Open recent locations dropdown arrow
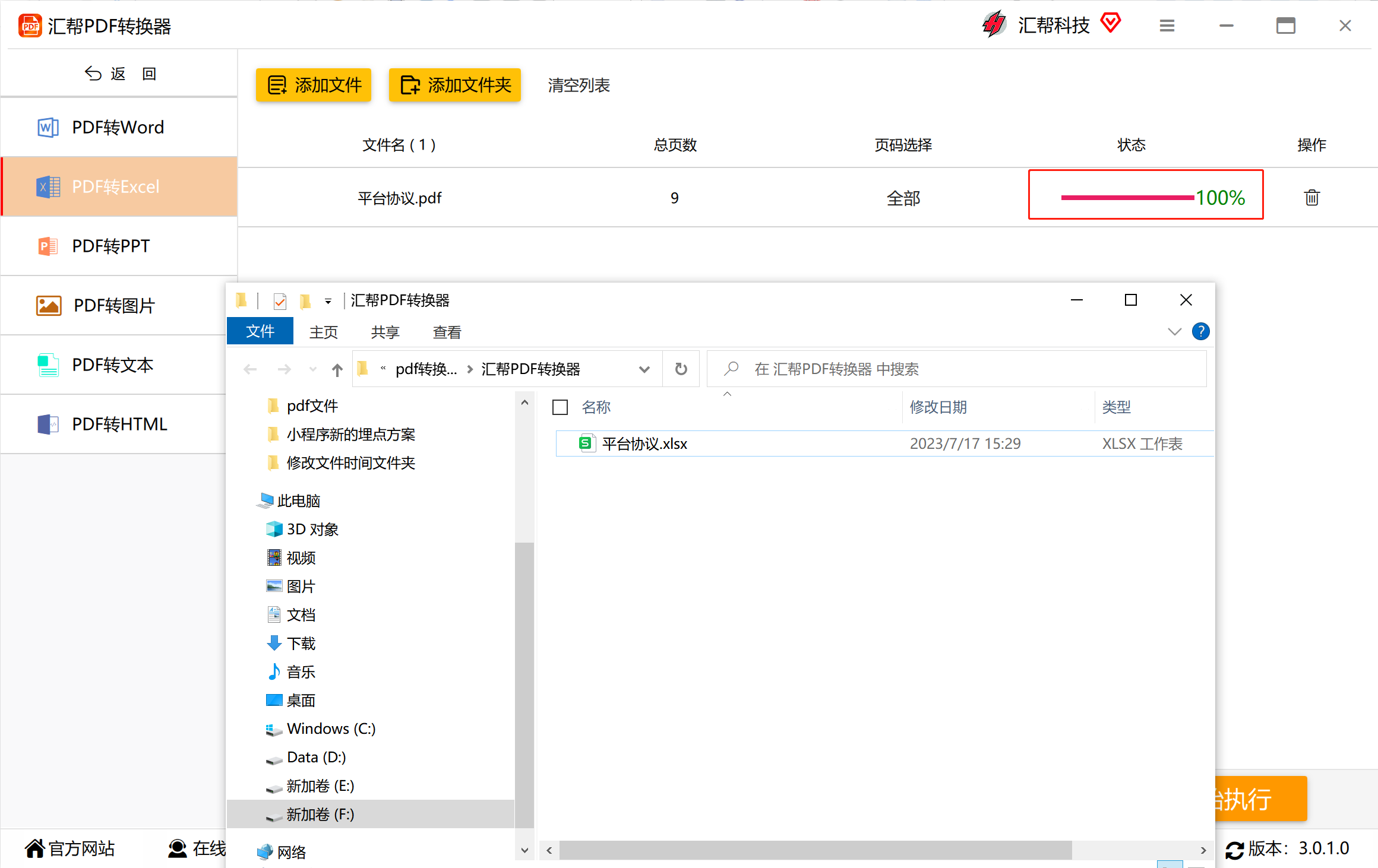The width and height of the screenshot is (1378, 868). click(x=313, y=369)
